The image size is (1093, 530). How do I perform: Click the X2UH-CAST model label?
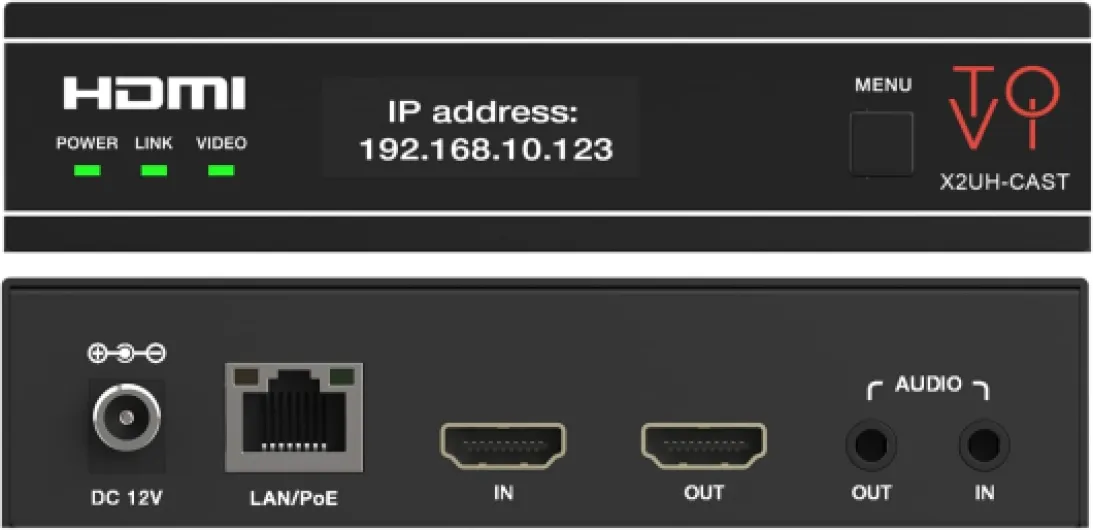click(1004, 183)
